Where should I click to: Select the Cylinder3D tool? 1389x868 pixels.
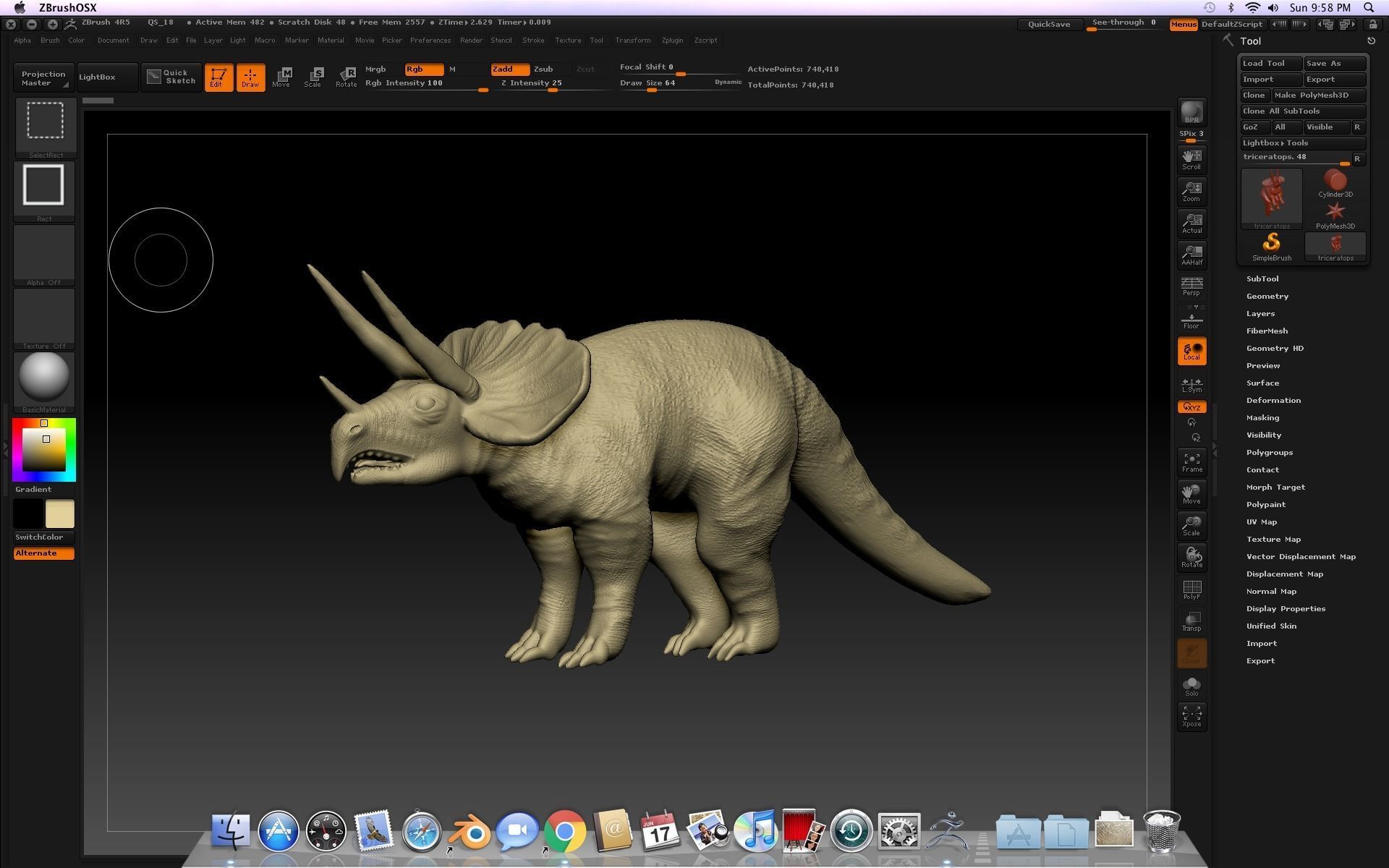(x=1335, y=184)
